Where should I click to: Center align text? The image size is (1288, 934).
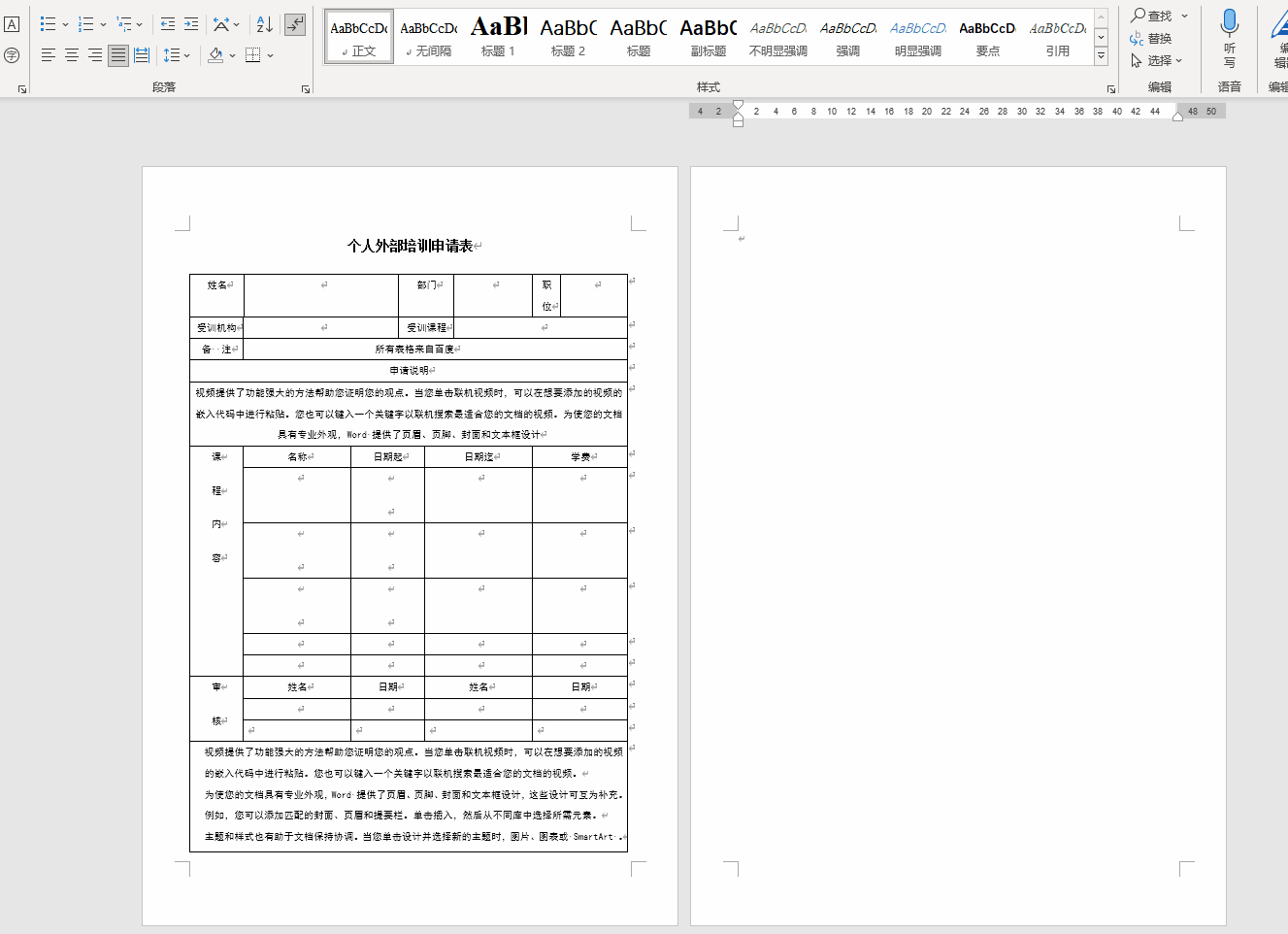[x=71, y=55]
